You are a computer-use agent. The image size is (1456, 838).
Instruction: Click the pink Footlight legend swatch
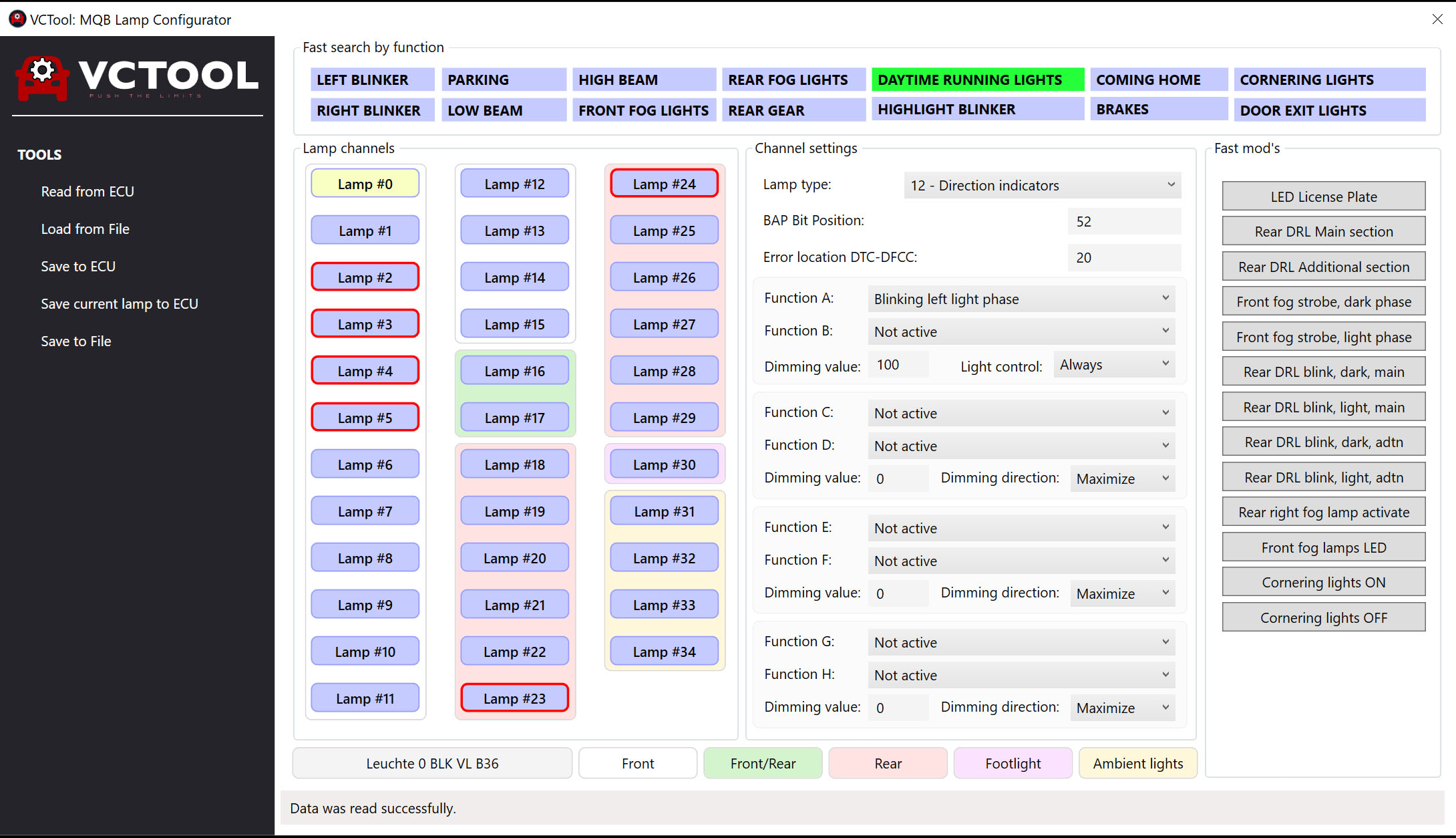[1013, 763]
